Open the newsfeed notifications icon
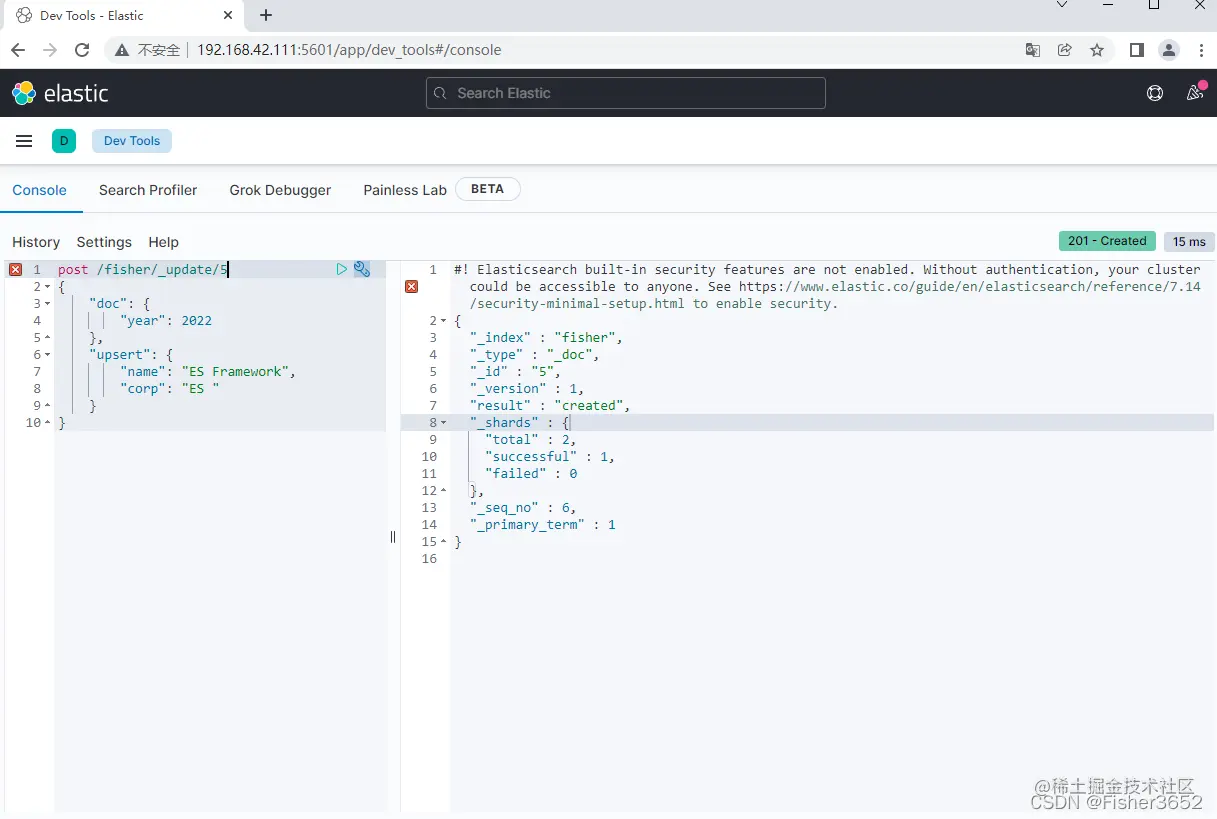Screen dimensions: 1217x819 [x=1195, y=92]
